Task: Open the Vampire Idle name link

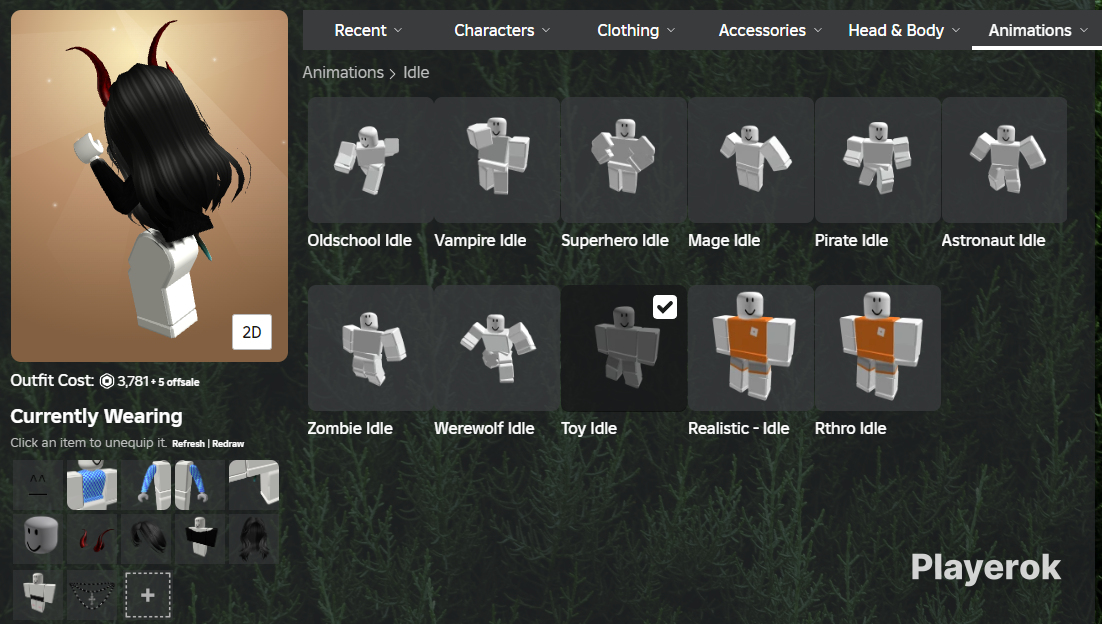Action: [x=480, y=240]
